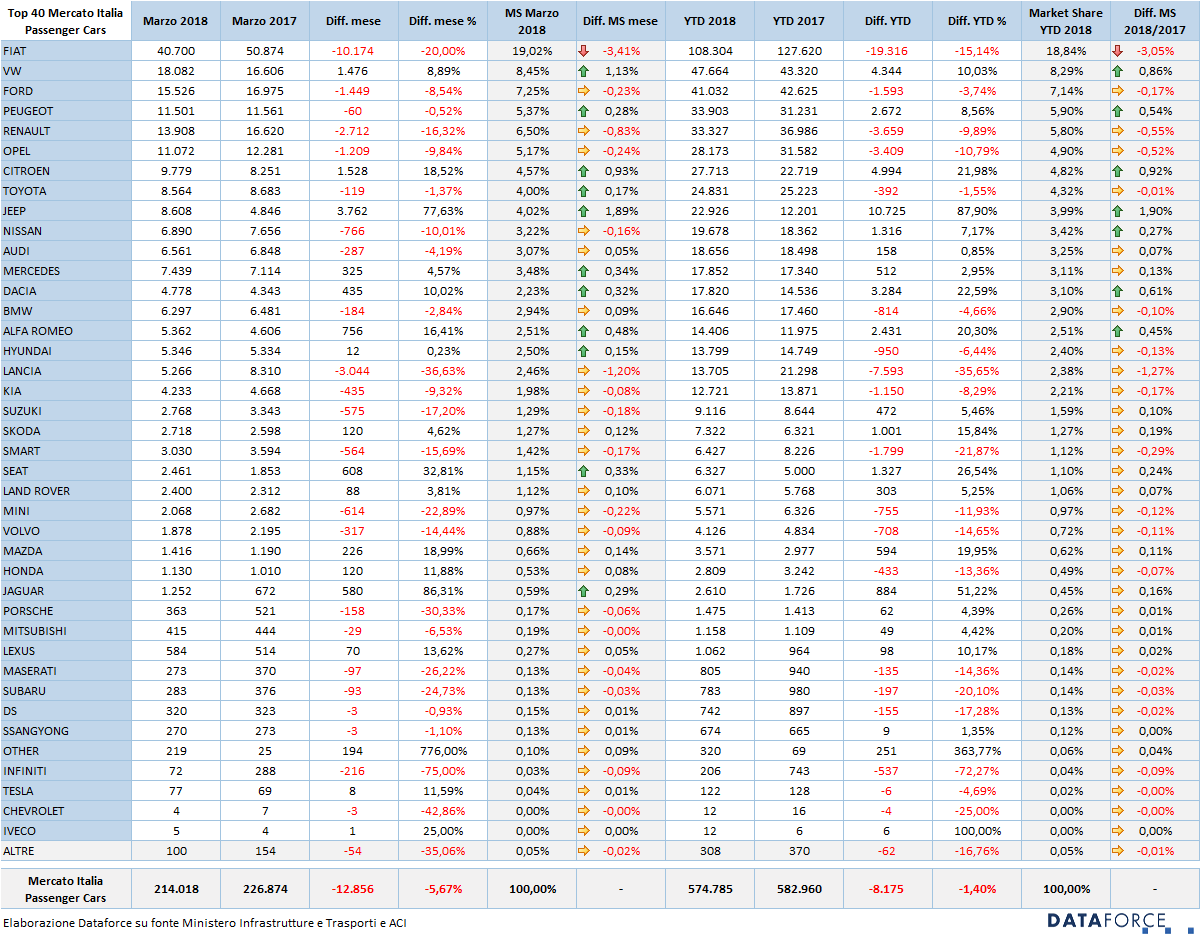Image resolution: width=1200 pixels, height=937 pixels.
Task: Click the orange arrow in LANCIA's Diff. MS 2018/2017 cell
Action: (1118, 371)
